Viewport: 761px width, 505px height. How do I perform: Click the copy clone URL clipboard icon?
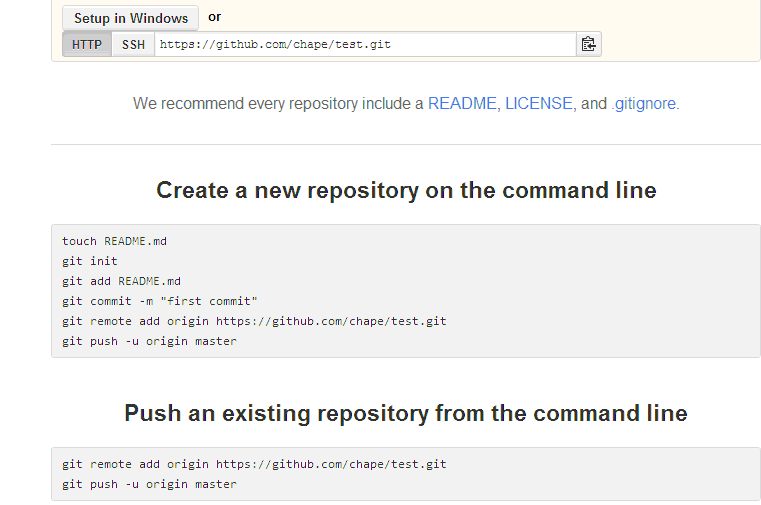(589, 44)
